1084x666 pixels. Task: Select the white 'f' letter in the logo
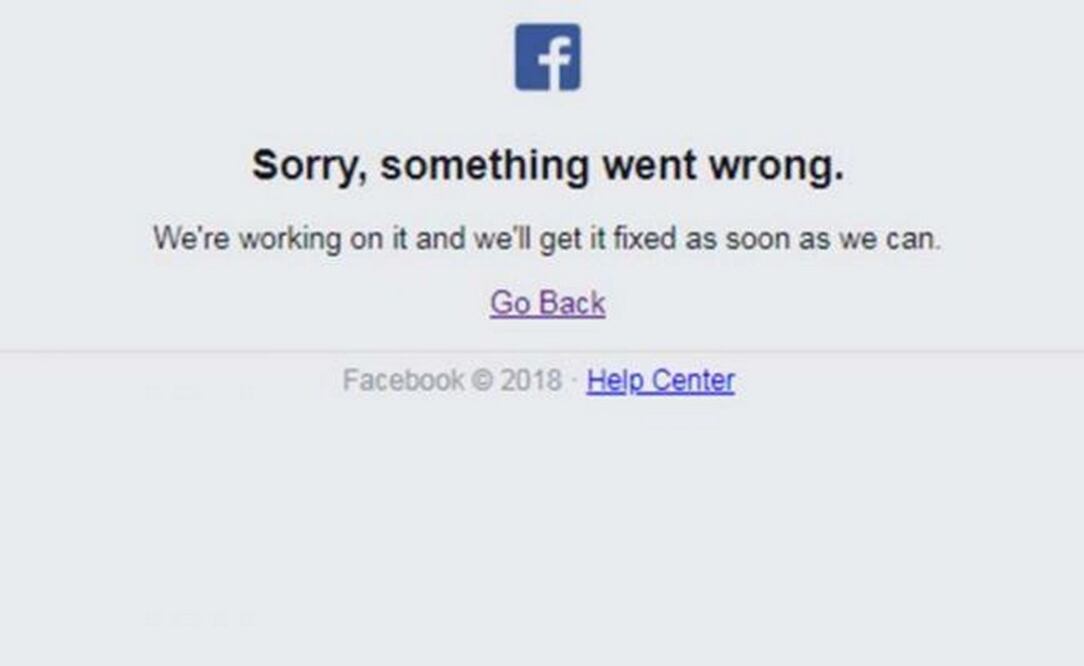pos(556,62)
